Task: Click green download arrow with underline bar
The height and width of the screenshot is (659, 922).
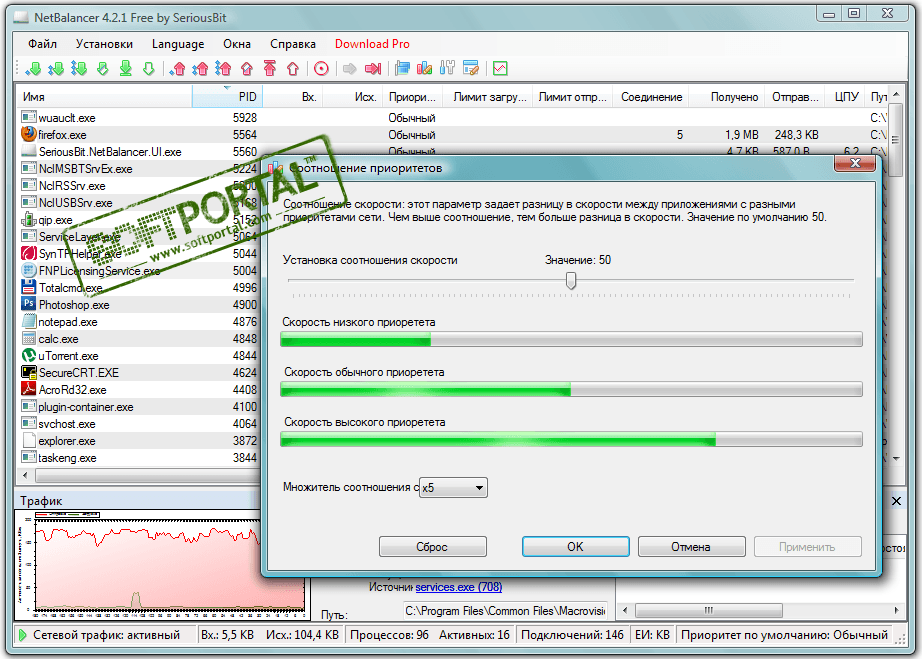Action: pyautogui.click(x=126, y=68)
